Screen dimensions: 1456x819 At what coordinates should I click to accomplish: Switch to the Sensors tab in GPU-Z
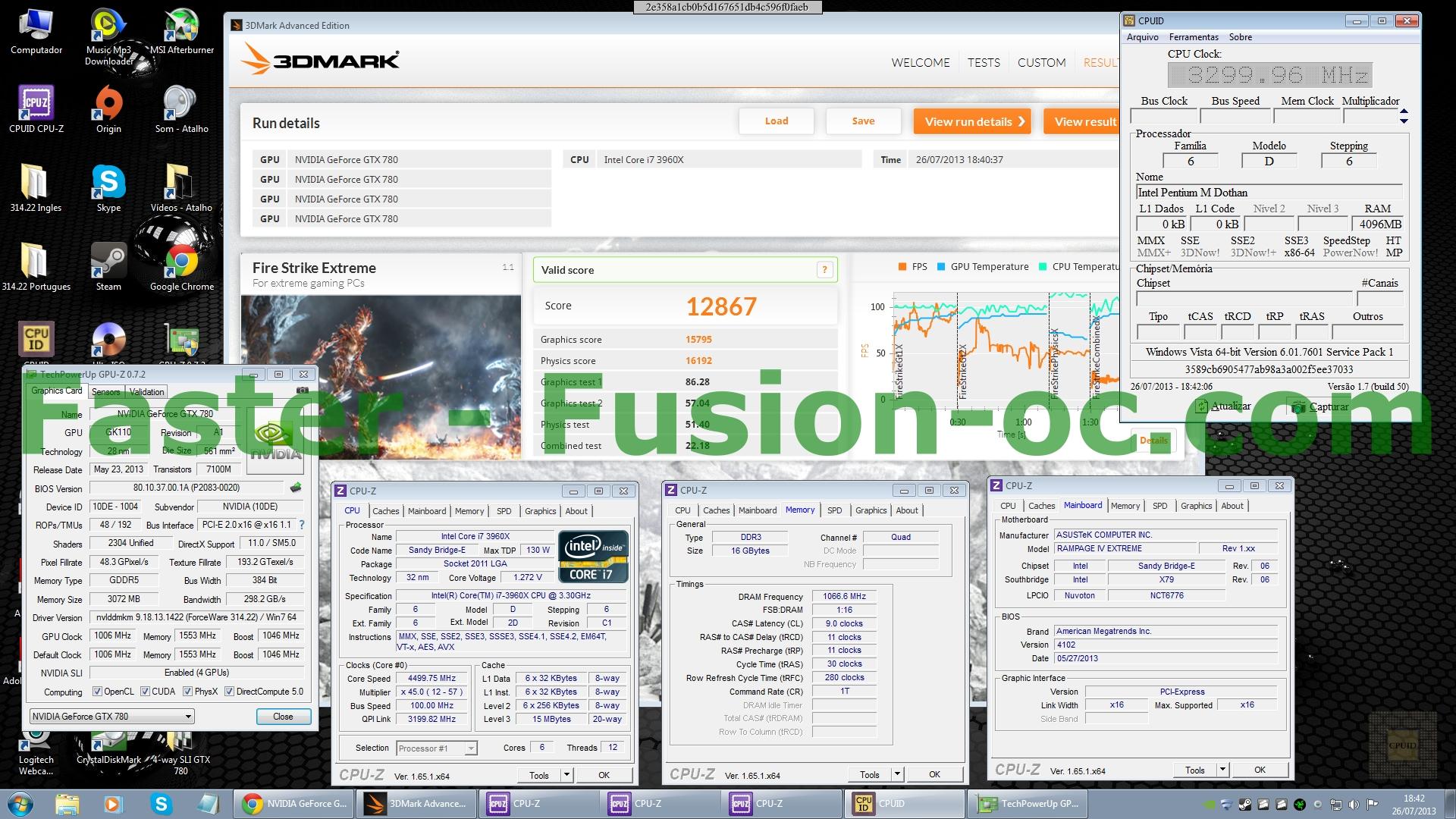[105, 392]
